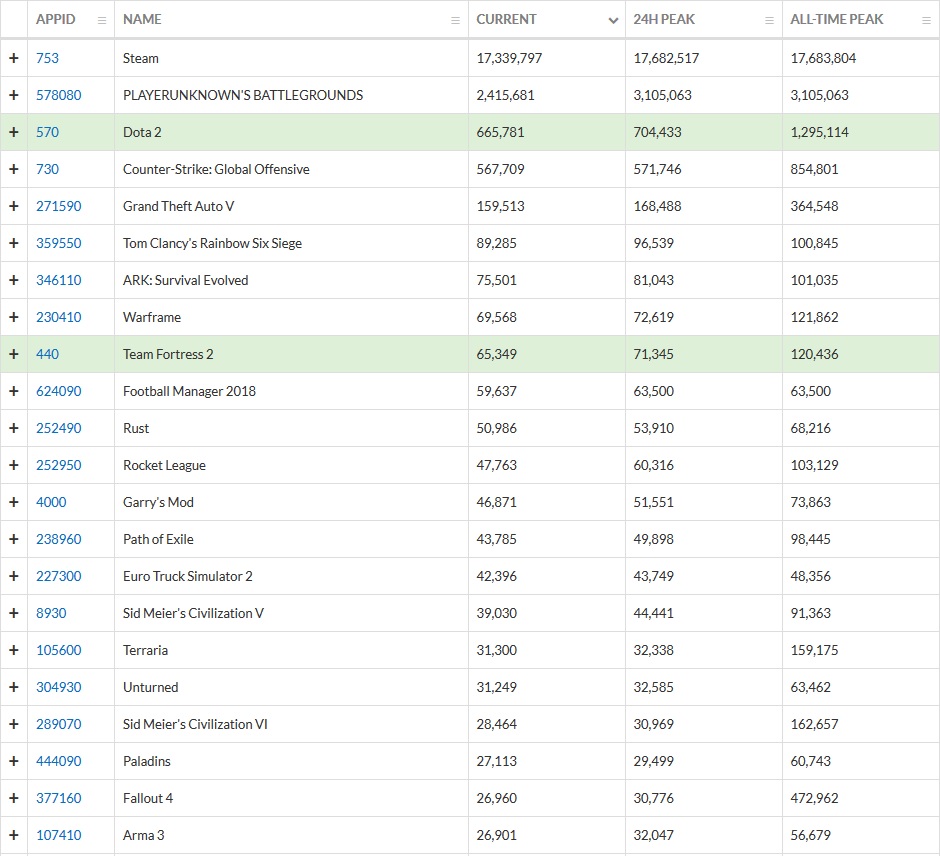Image resolution: width=940 pixels, height=856 pixels.
Task: Open app ID 252490 link
Action: 59,428
